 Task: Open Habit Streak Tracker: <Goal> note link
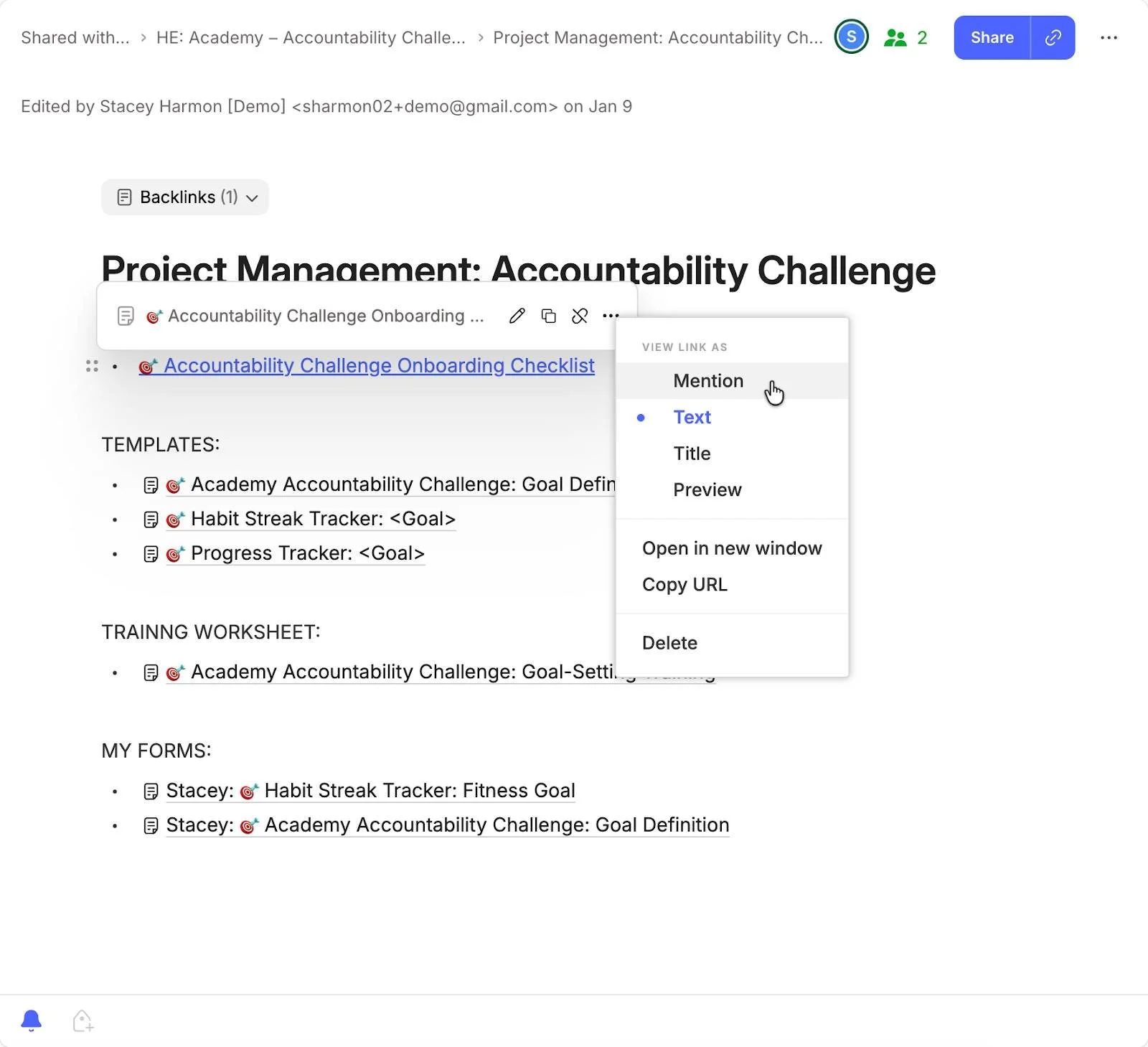click(x=311, y=519)
